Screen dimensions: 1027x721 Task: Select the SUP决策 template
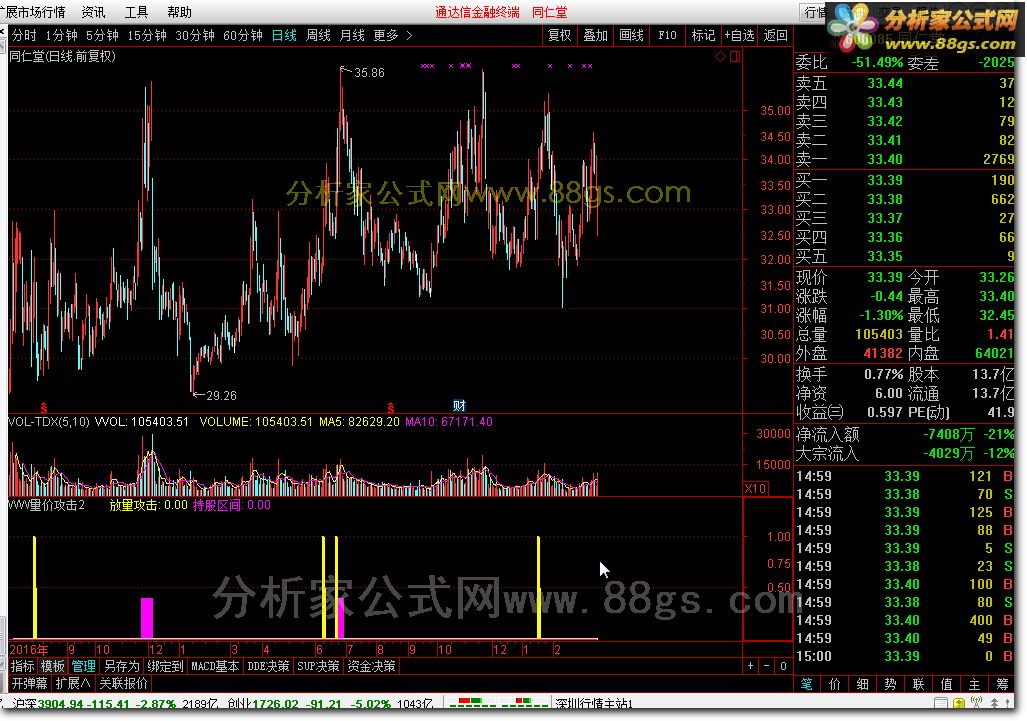click(318, 666)
